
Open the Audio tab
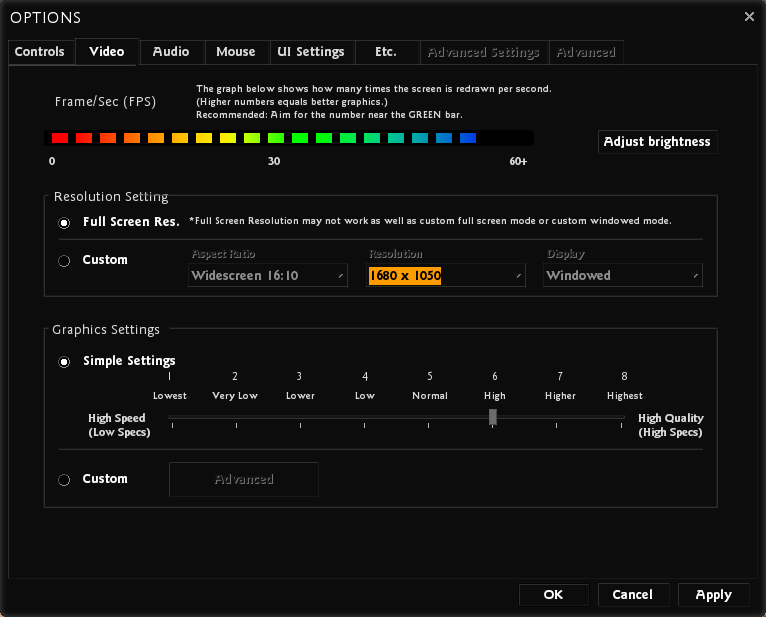click(x=172, y=52)
